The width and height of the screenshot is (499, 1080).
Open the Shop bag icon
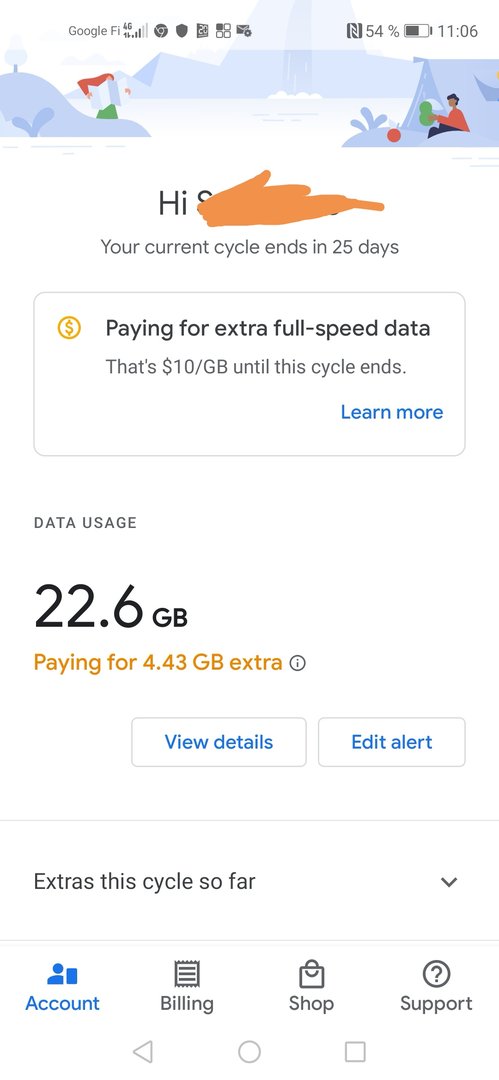pos(312,974)
